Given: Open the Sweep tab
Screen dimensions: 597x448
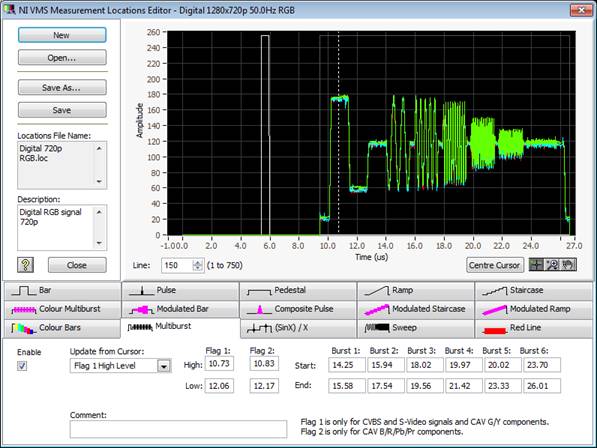Looking at the screenshot, I should 416,328.
